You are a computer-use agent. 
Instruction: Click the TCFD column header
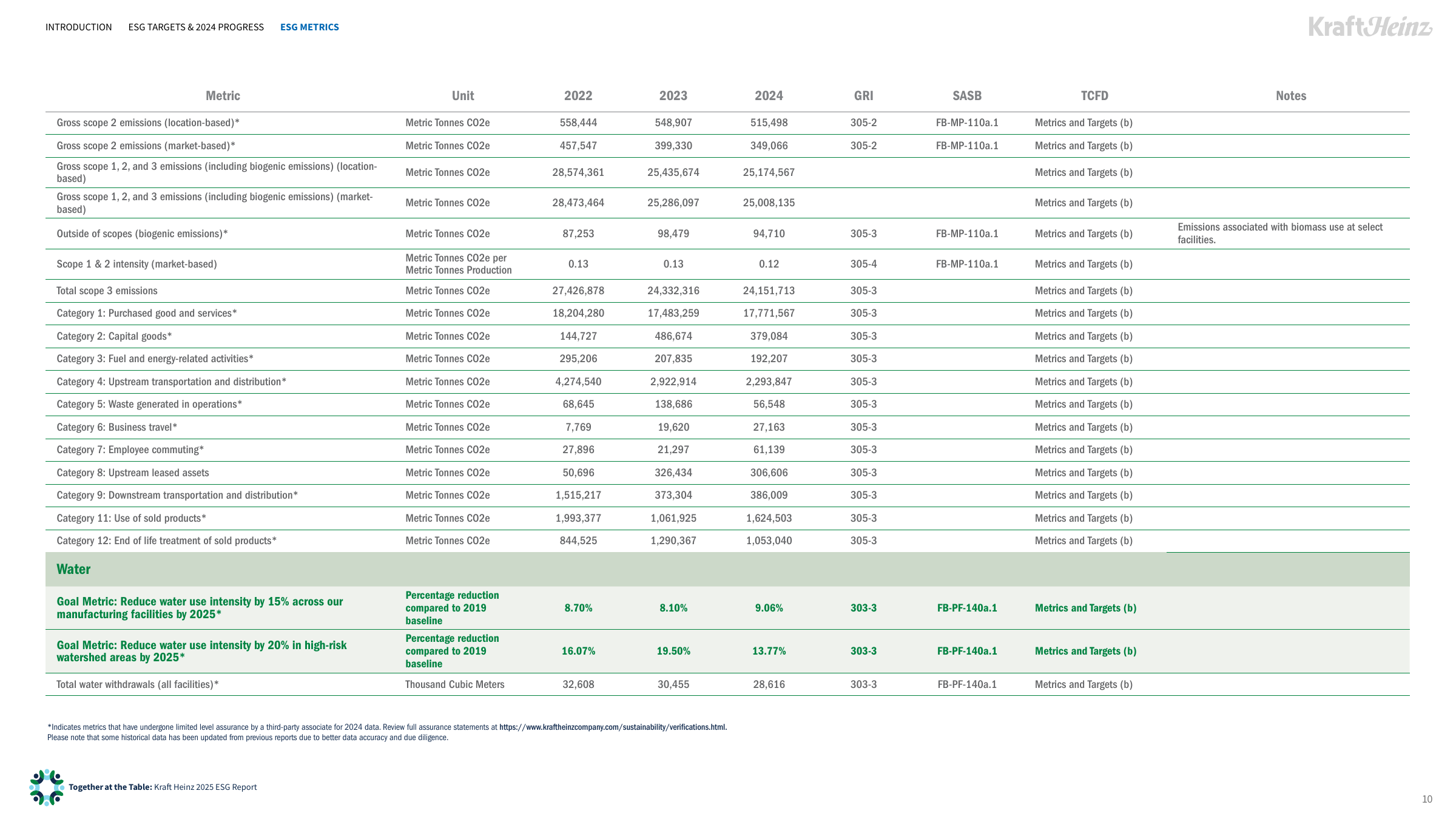(1094, 96)
